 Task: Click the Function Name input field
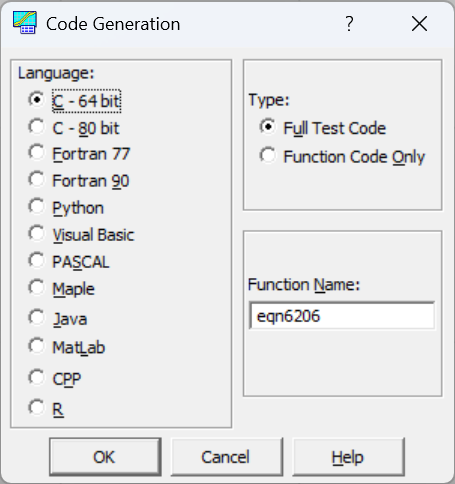click(342, 316)
